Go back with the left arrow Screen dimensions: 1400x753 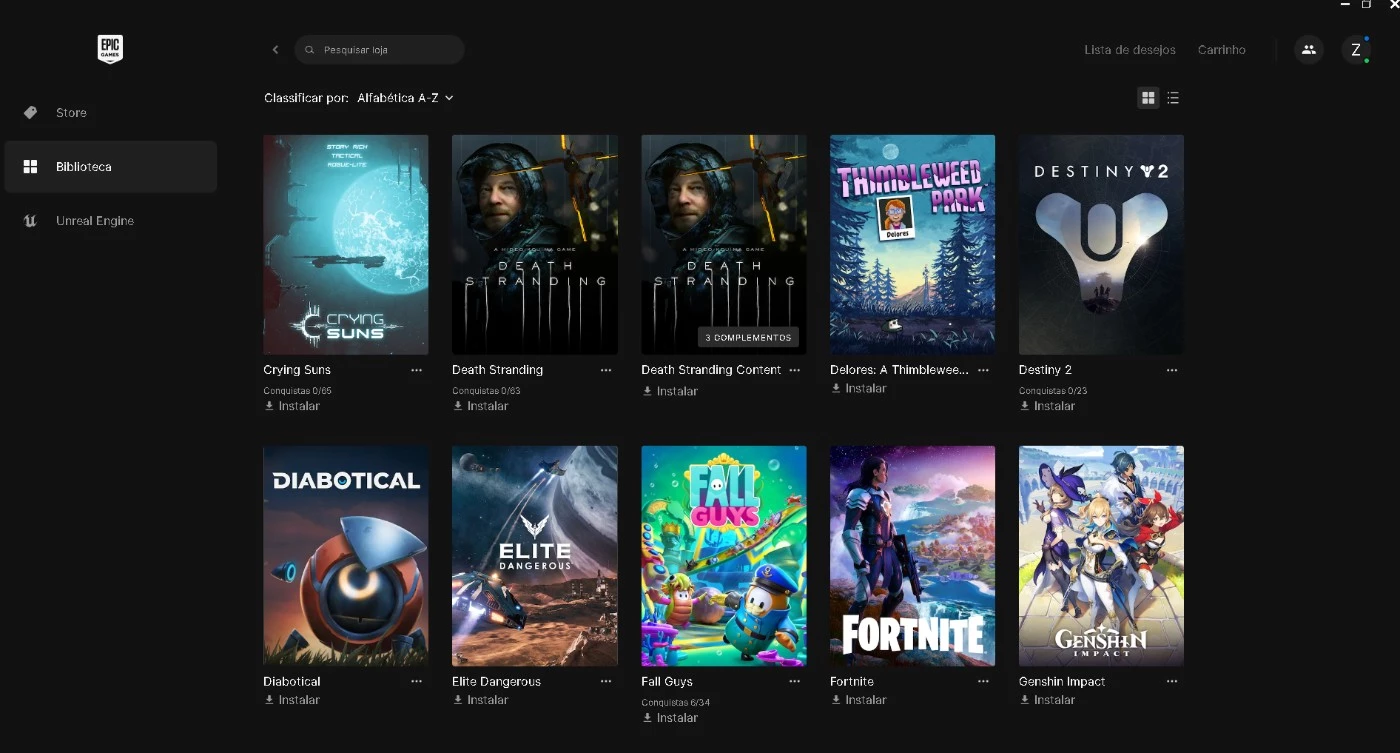[x=276, y=49]
